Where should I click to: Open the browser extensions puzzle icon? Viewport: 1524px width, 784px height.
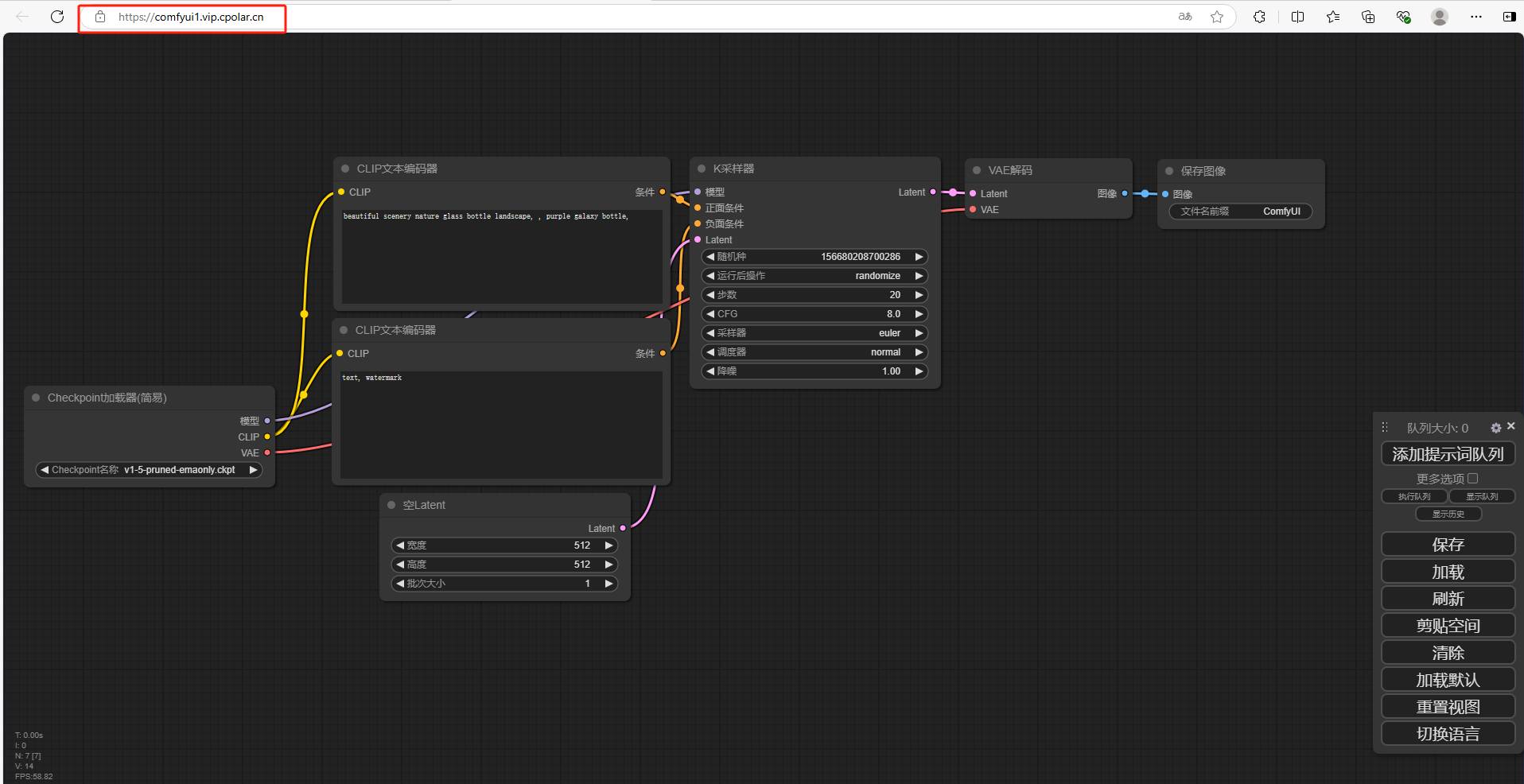(x=1259, y=17)
